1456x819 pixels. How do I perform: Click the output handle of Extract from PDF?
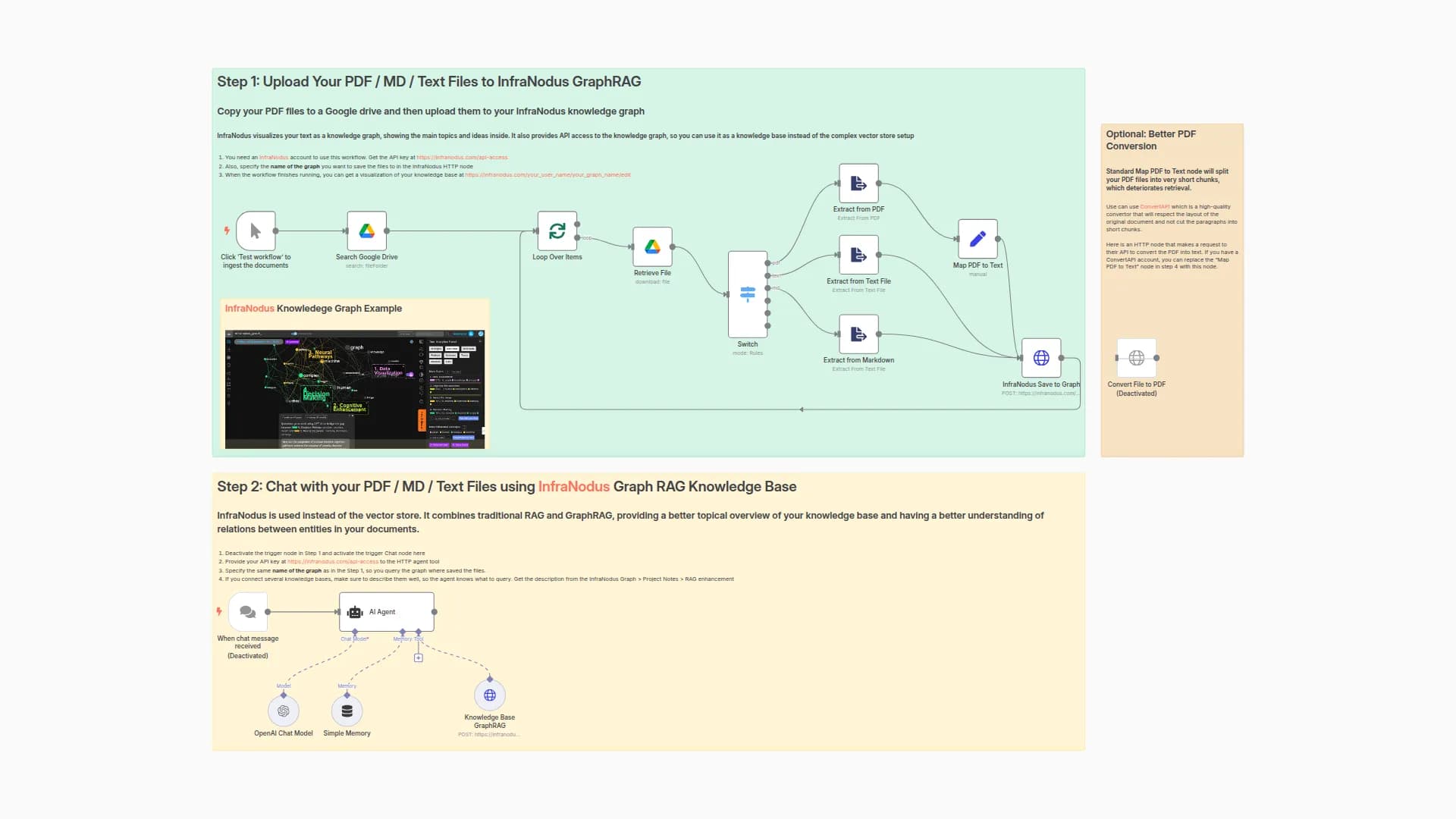point(878,184)
